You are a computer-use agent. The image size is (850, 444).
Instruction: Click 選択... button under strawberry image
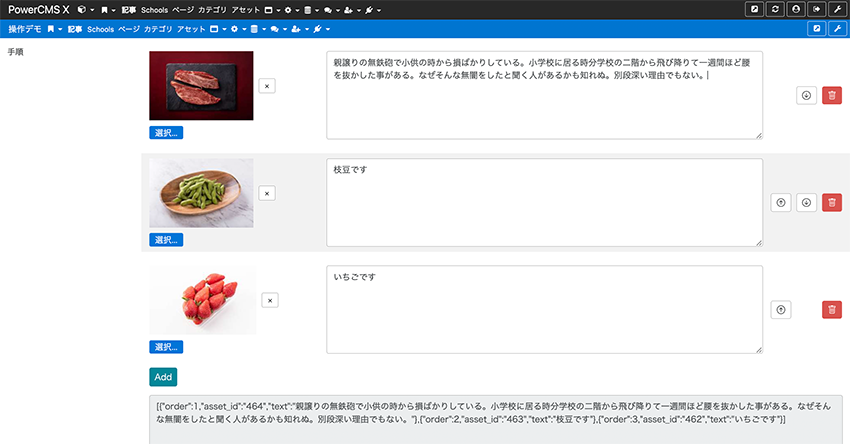coord(166,347)
